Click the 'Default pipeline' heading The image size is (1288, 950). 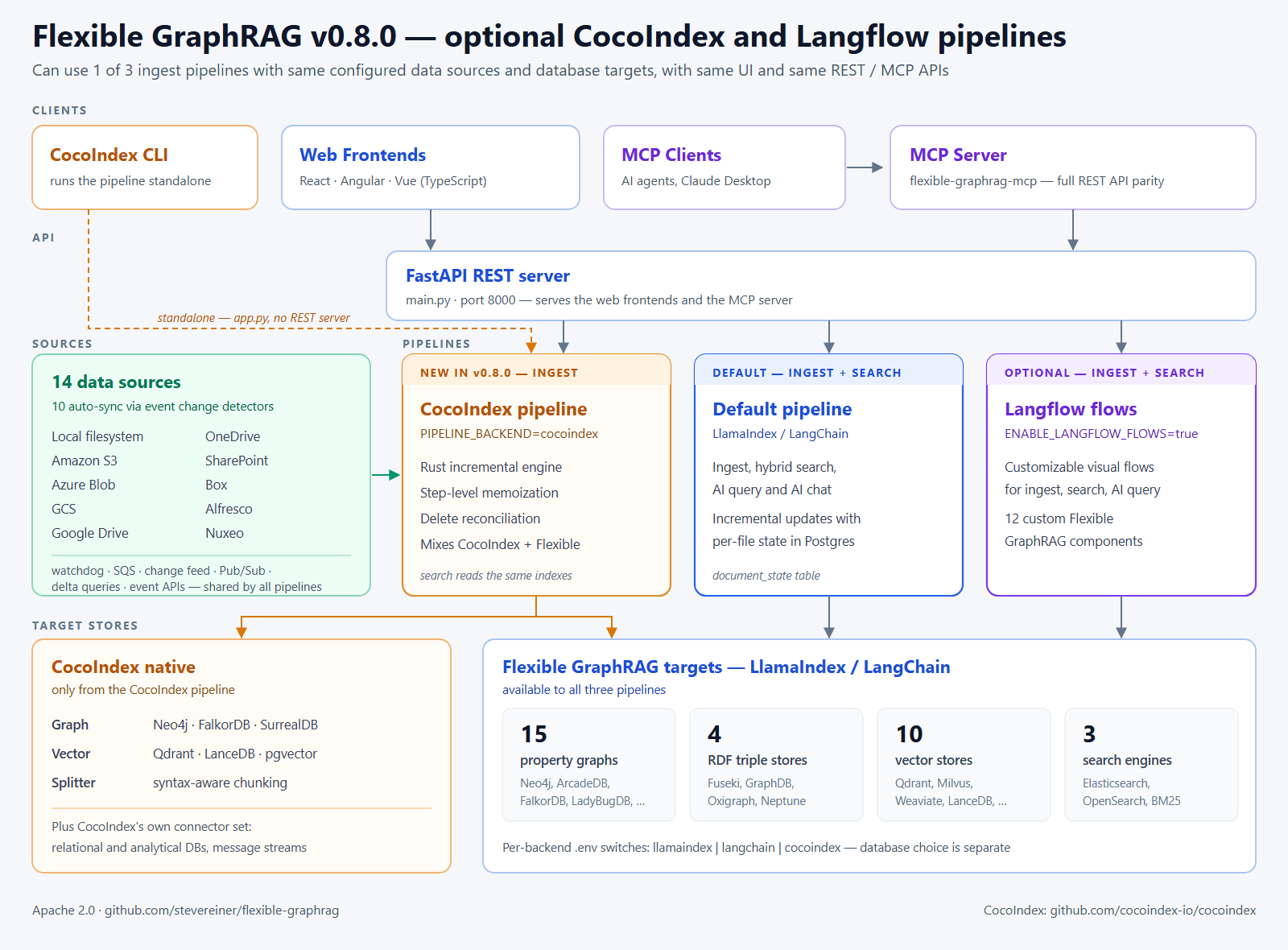point(782,409)
